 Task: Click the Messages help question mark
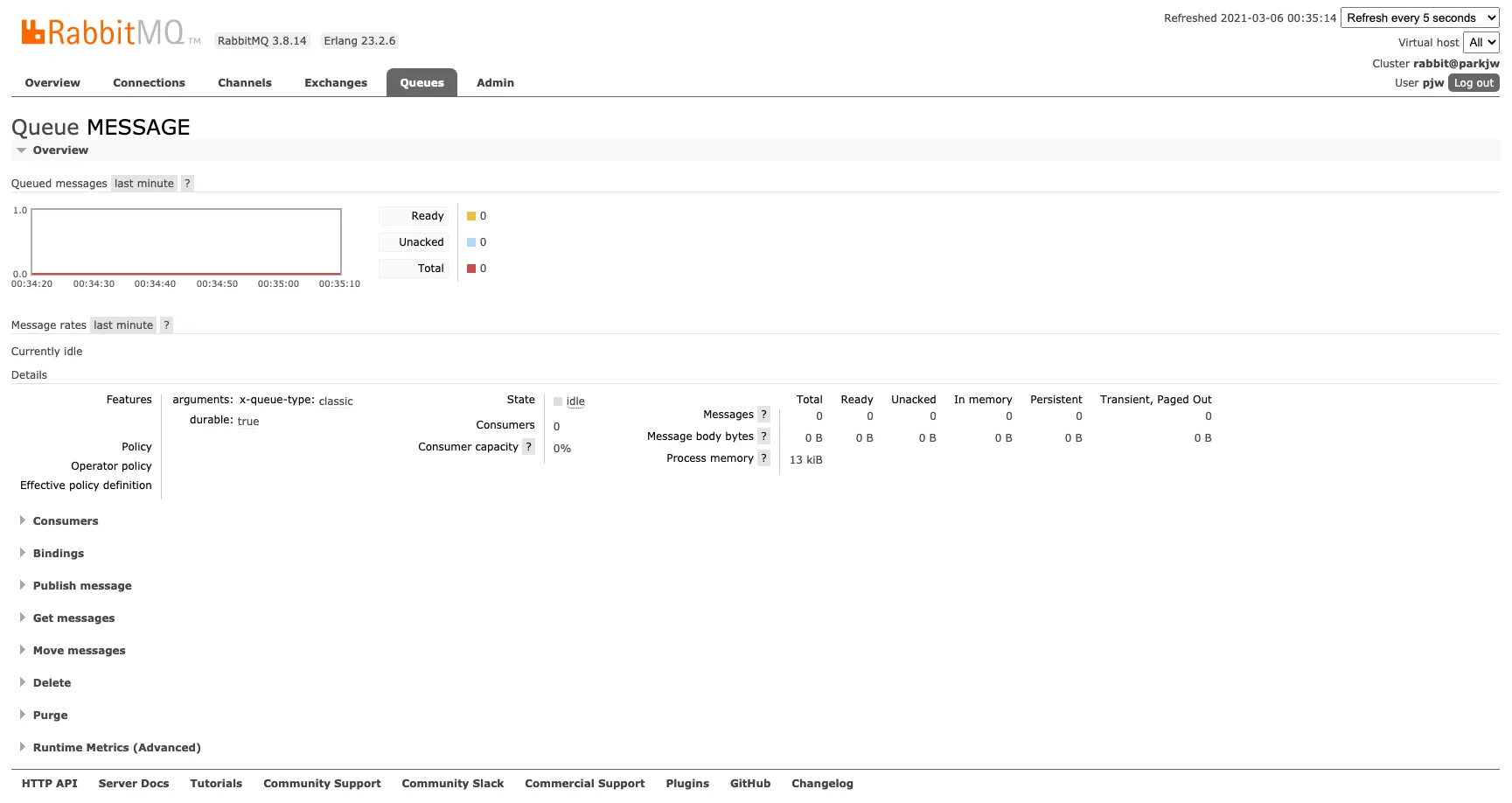[763, 415]
